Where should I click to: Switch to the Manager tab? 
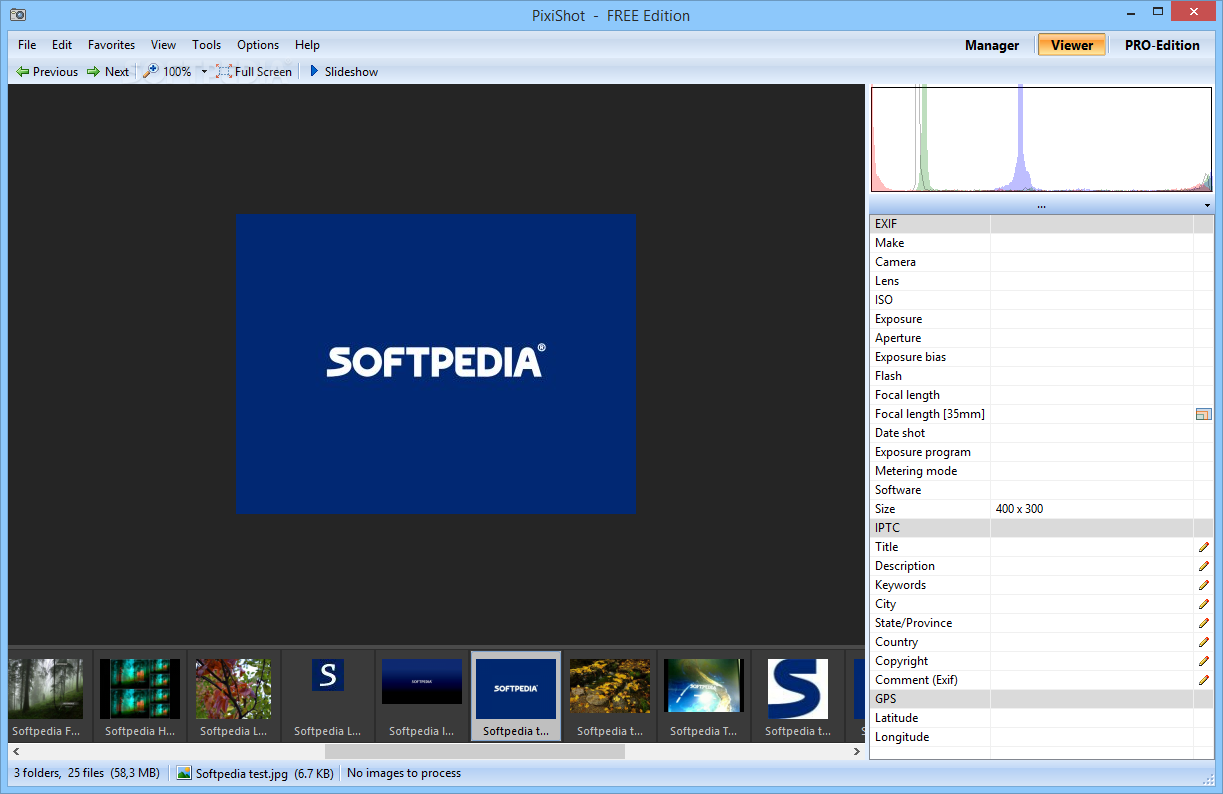[x=992, y=45]
